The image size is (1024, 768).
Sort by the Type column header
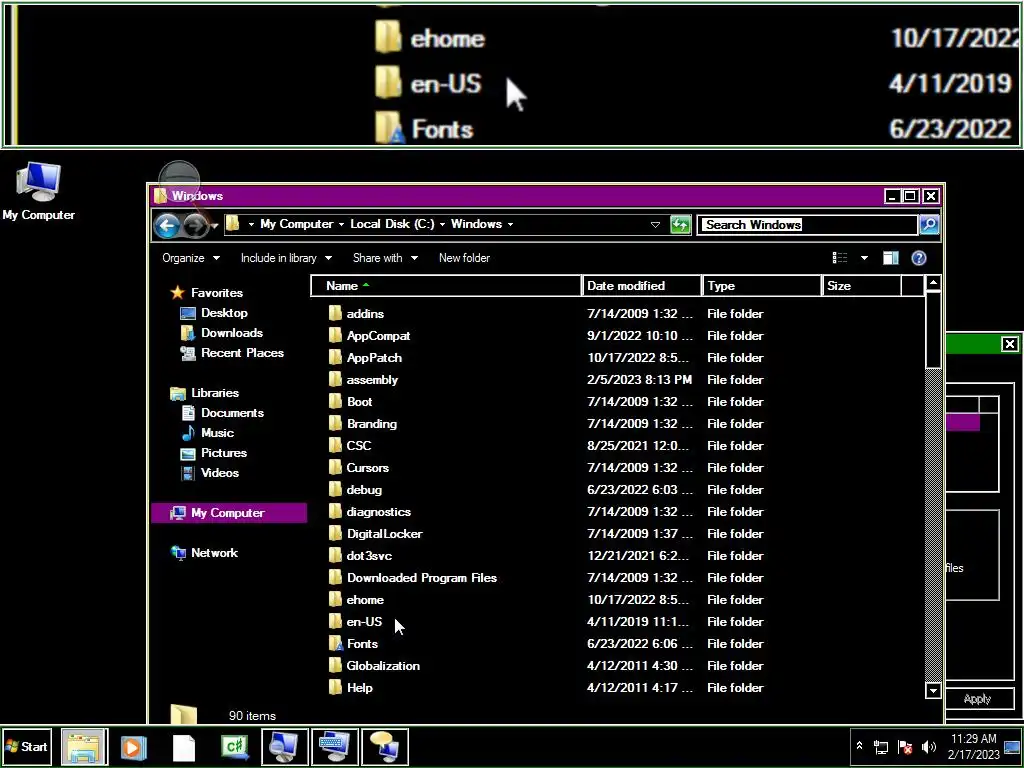coord(761,286)
